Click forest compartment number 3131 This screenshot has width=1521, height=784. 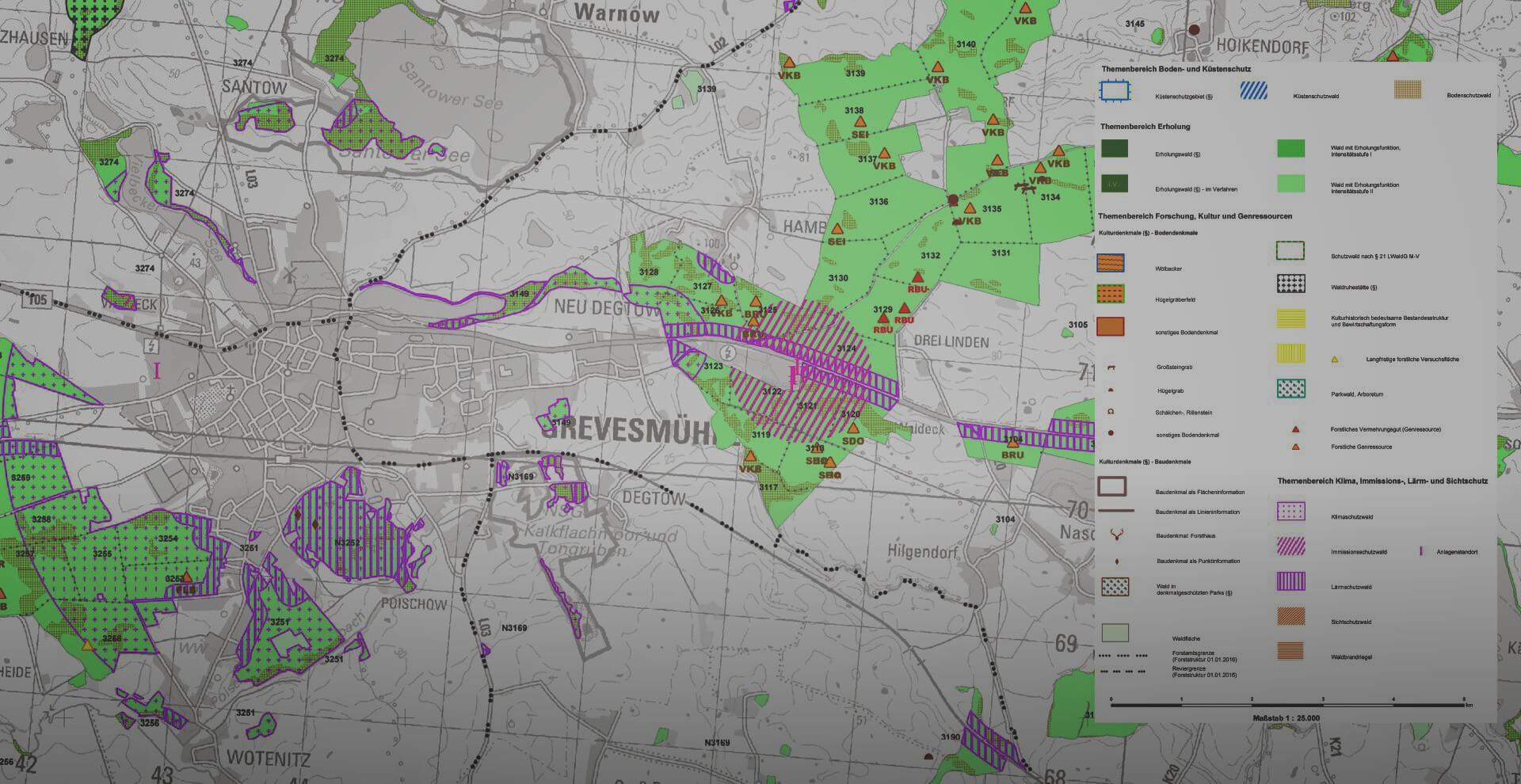pos(1001,253)
